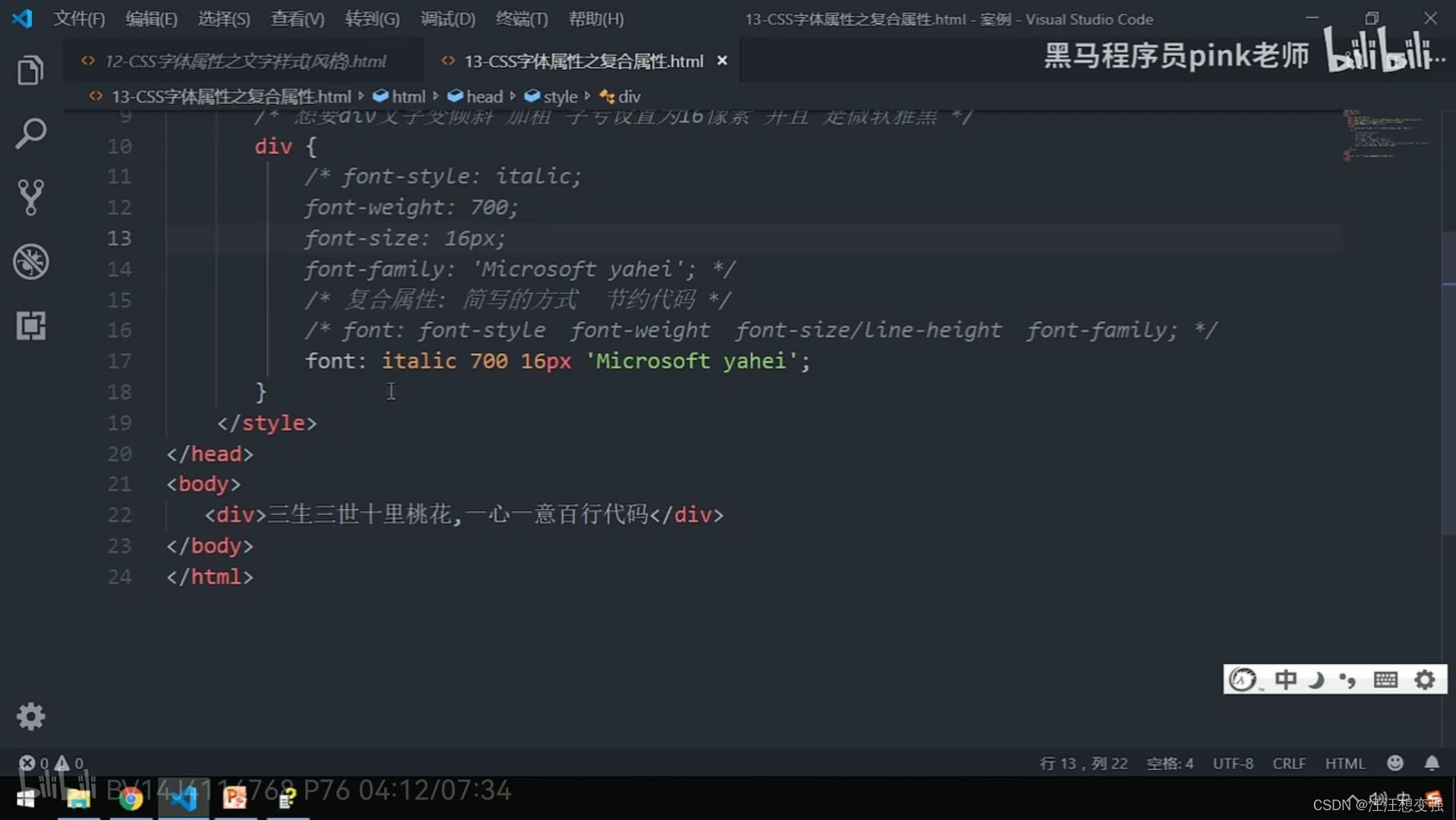Click the 'Microsoft yahei' string on line 17
Image resolution: width=1456 pixels, height=820 pixels.
(691, 361)
